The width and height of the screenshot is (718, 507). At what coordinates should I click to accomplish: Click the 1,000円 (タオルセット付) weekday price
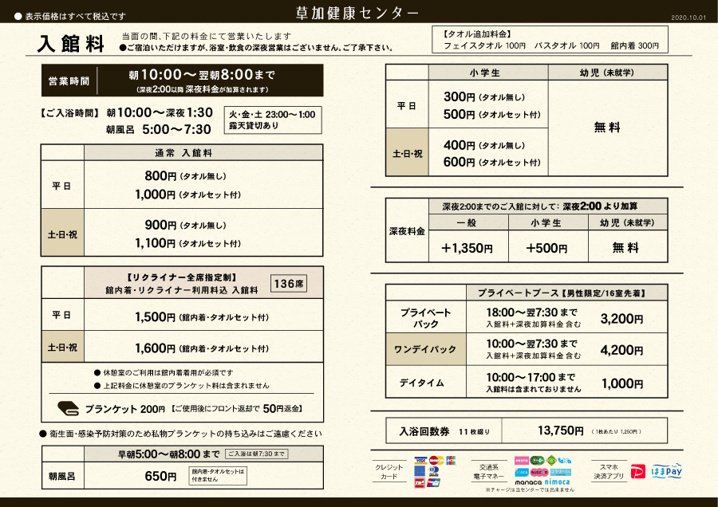point(188,194)
